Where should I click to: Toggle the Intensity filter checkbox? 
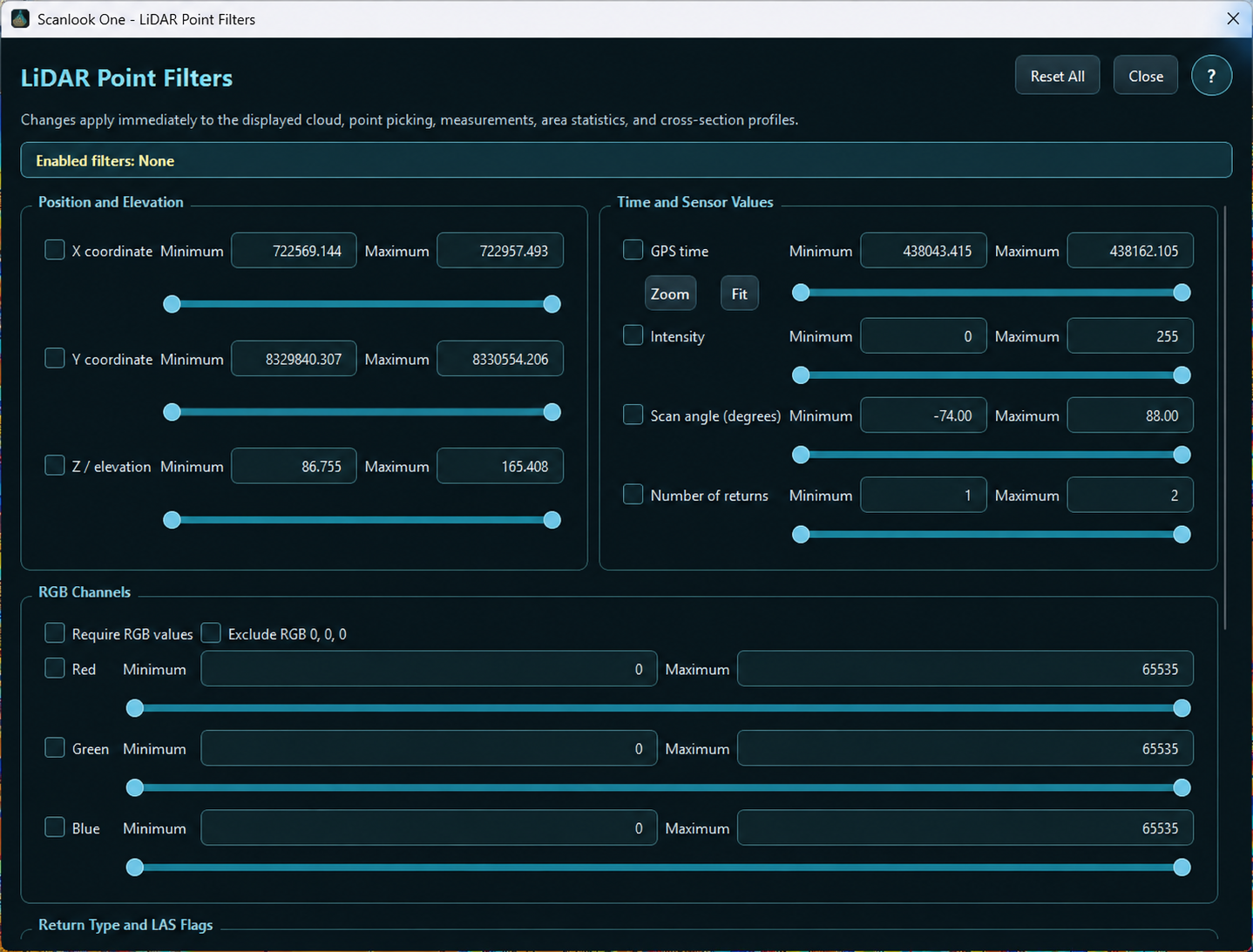pyautogui.click(x=633, y=335)
